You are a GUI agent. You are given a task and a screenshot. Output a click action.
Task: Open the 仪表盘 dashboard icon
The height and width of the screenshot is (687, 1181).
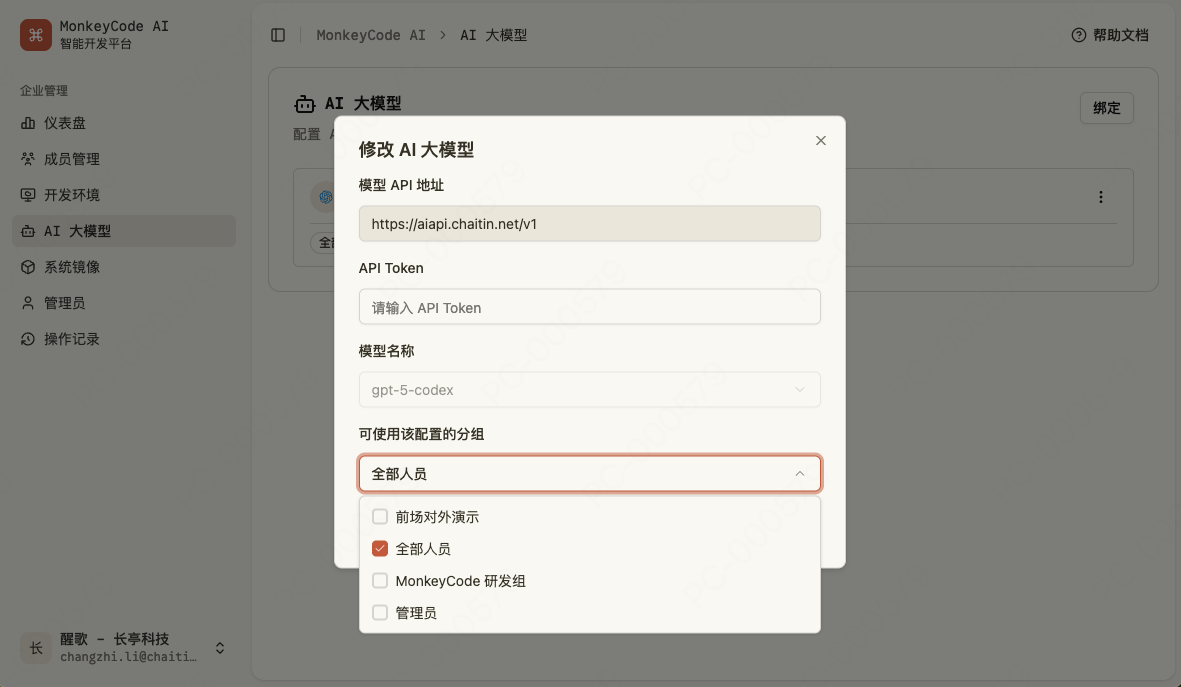tap(28, 123)
